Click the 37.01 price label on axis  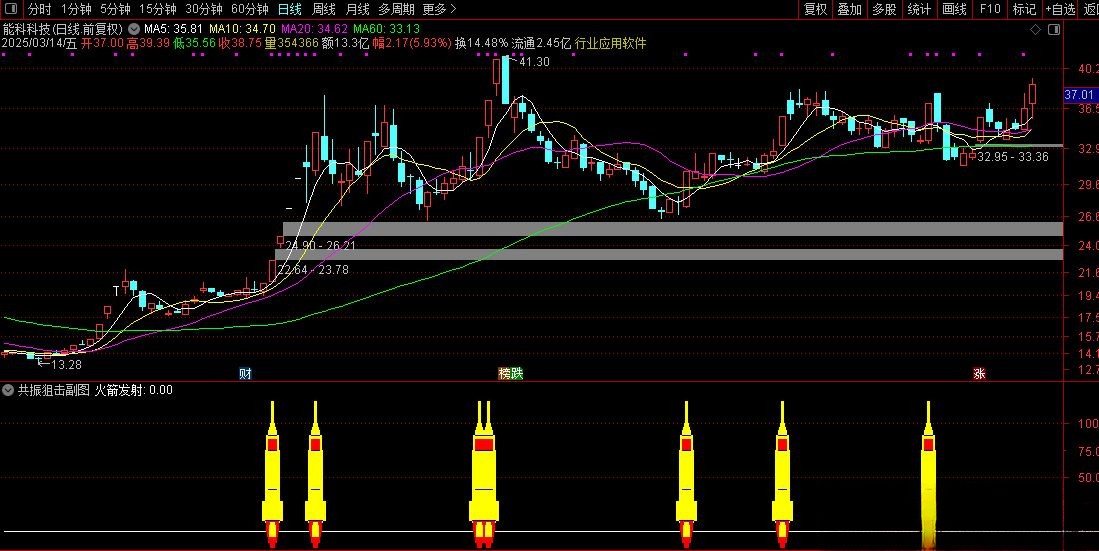[x=1080, y=95]
